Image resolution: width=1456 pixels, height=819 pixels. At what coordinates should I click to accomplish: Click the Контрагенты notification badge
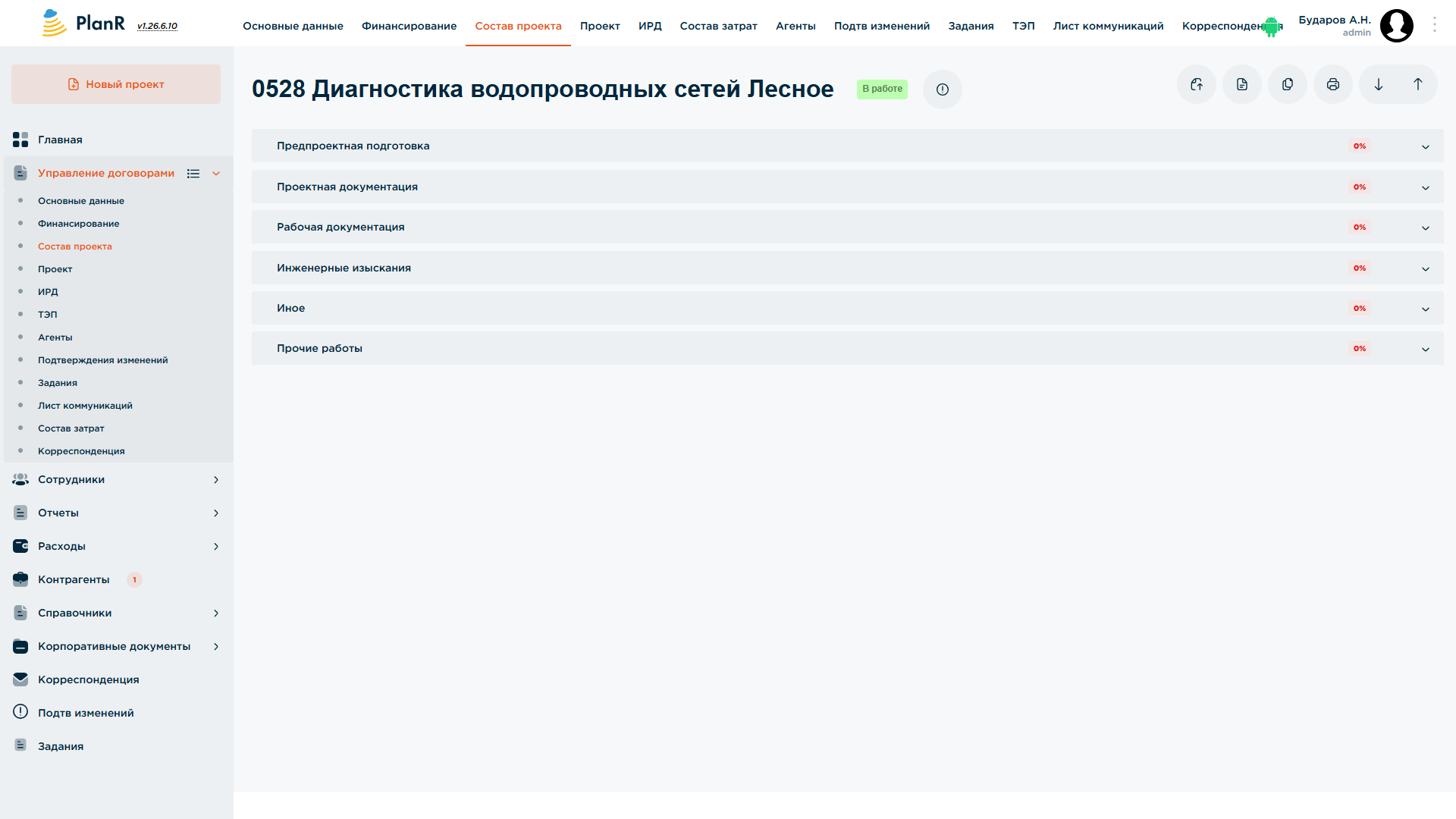tap(134, 579)
